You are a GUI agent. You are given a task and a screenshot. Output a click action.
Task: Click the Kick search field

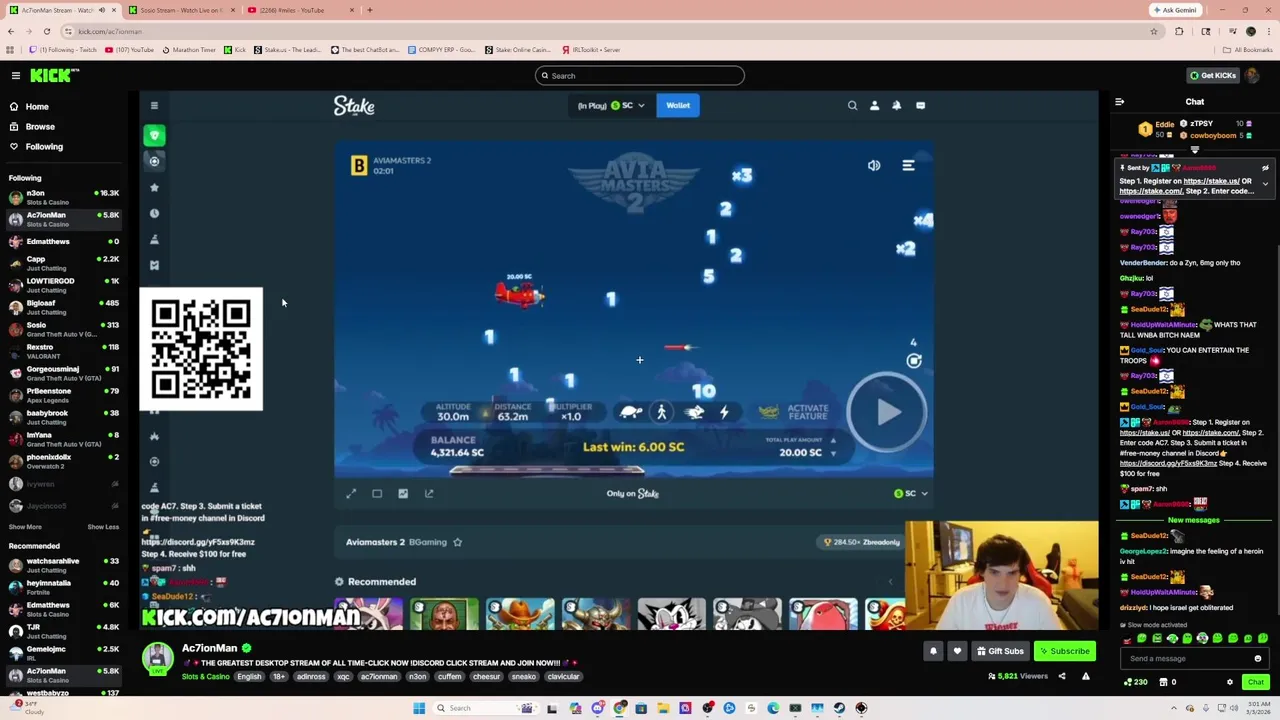640,75
